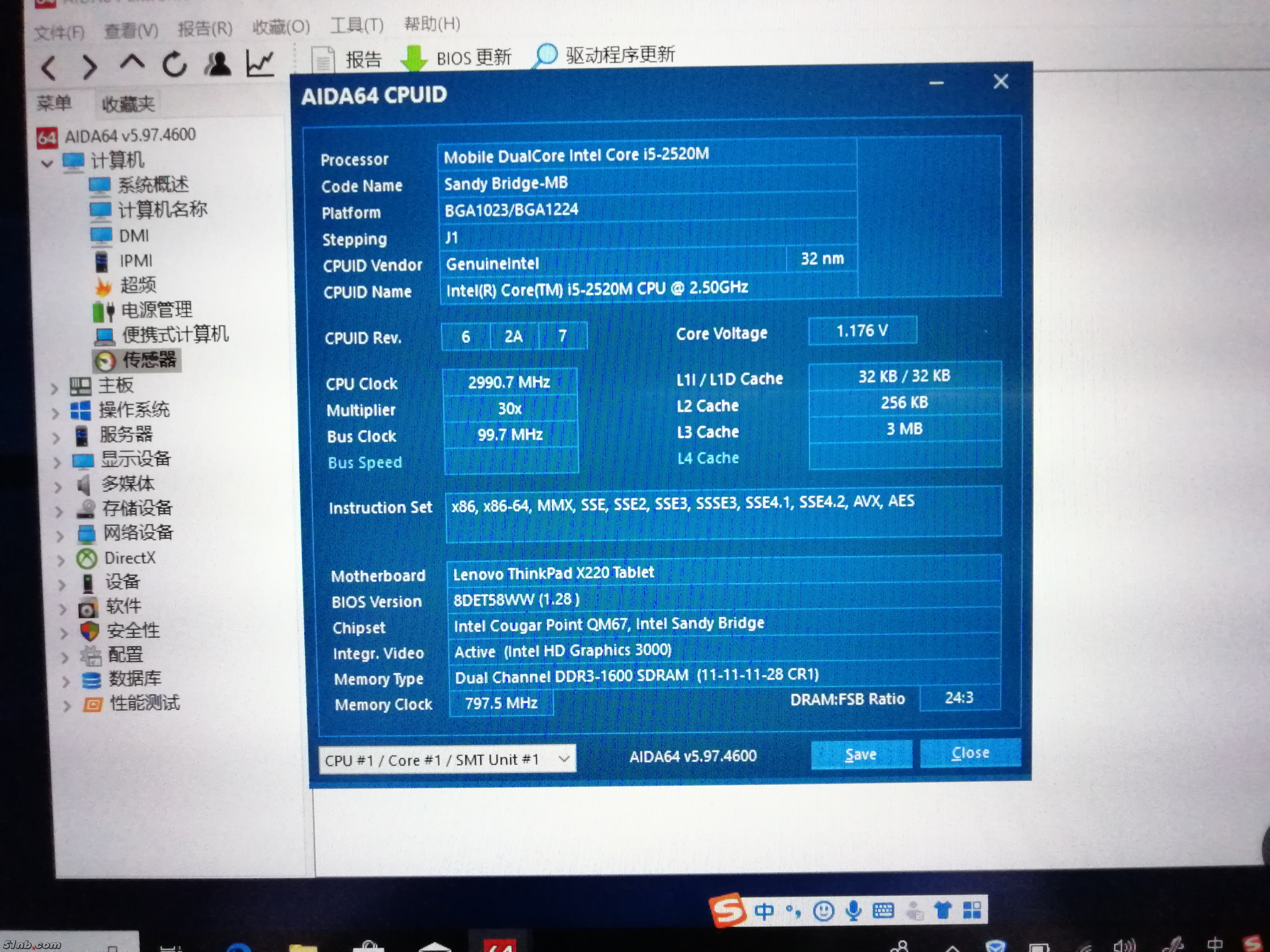This screenshot has height=952, width=1270.
Task: Open the 工具(T) menu
Action: pyautogui.click(x=357, y=26)
